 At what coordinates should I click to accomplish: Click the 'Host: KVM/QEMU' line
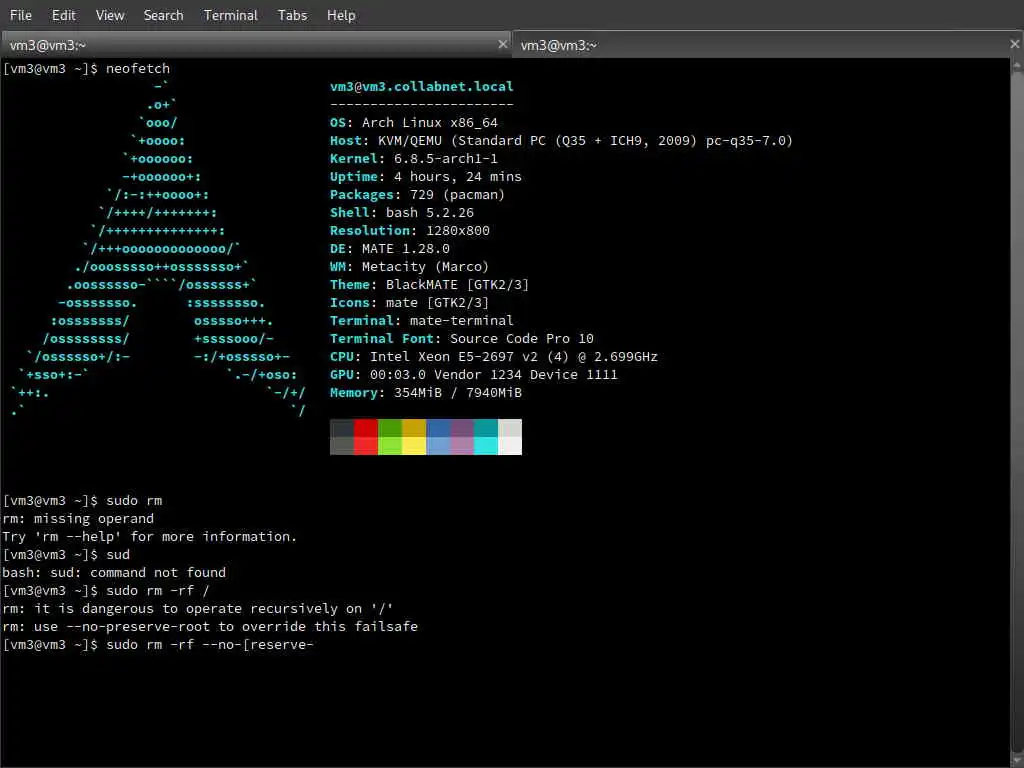point(561,140)
